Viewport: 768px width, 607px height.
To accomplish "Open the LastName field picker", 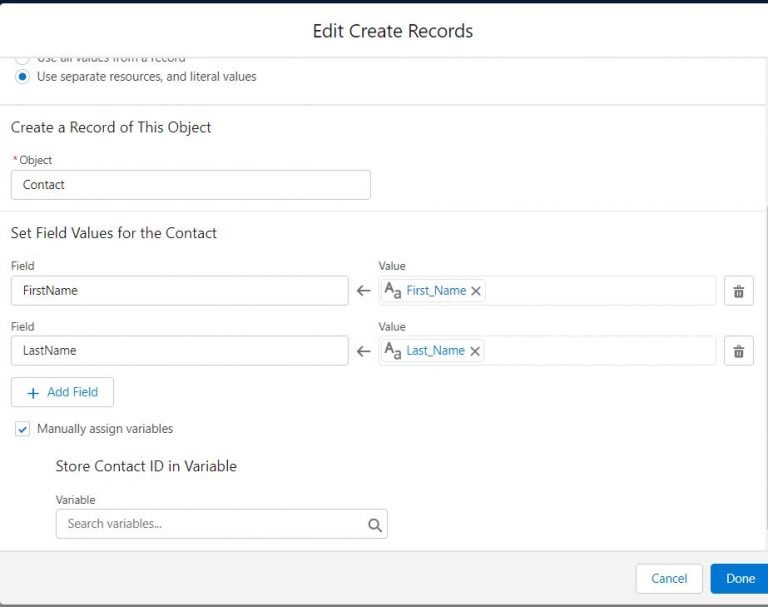I will [x=179, y=351].
